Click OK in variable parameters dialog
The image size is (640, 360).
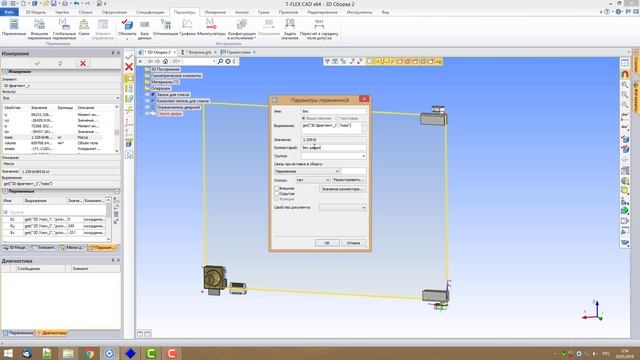pyautogui.click(x=327, y=243)
